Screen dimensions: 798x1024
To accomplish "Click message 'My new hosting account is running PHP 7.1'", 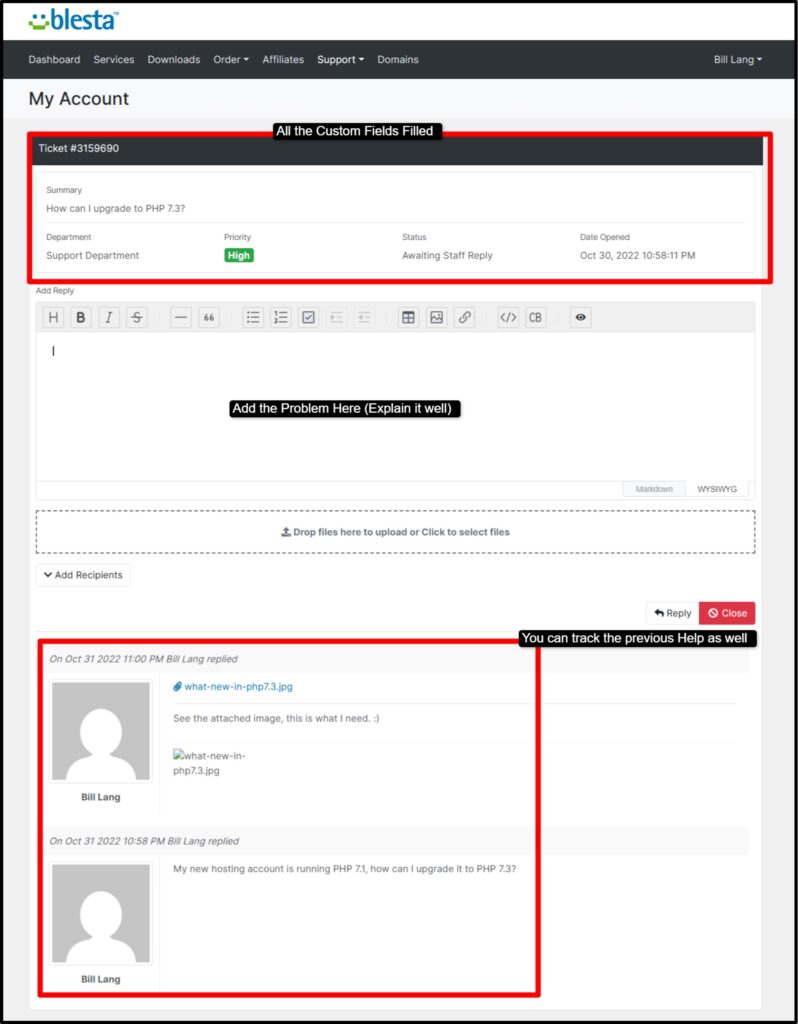I will pyautogui.click(x=345, y=869).
